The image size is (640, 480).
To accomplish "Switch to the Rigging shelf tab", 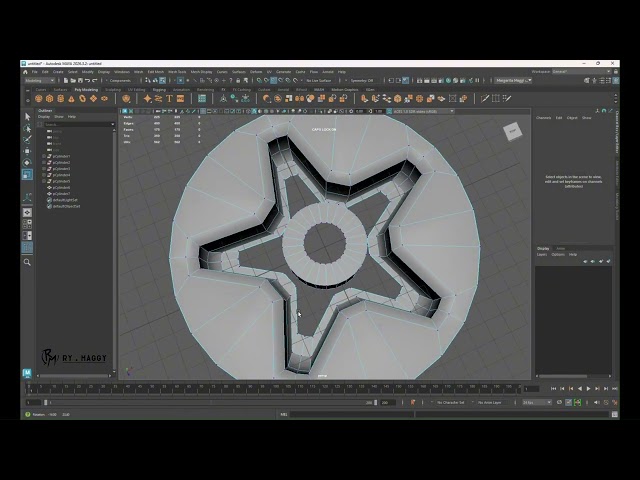I will pos(159,89).
